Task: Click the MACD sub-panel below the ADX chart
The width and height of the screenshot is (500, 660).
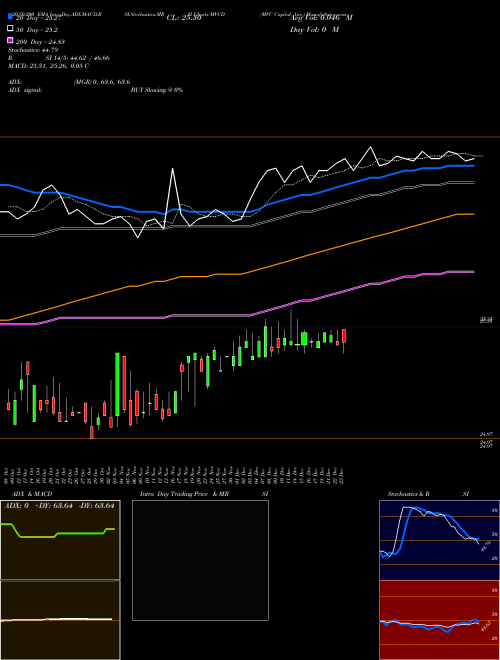Action: coord(60,620)
